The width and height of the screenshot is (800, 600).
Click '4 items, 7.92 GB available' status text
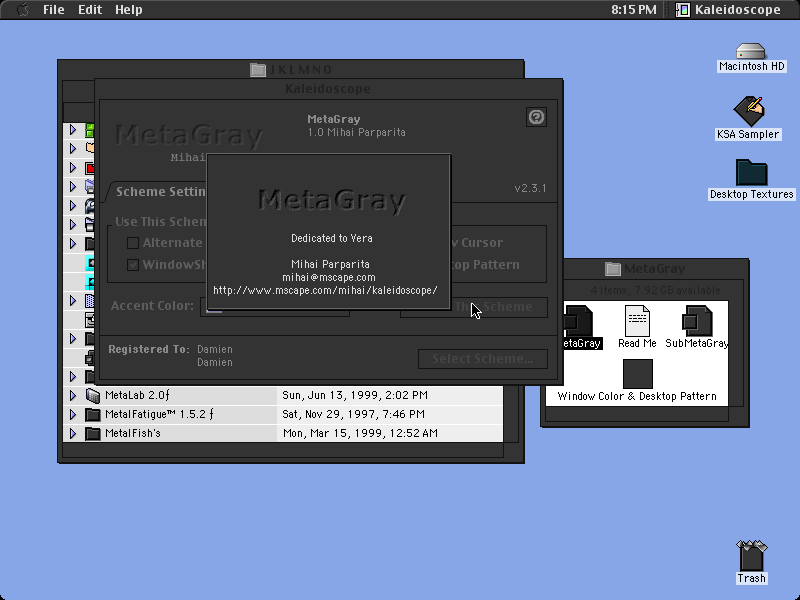(x=655, y=290)
